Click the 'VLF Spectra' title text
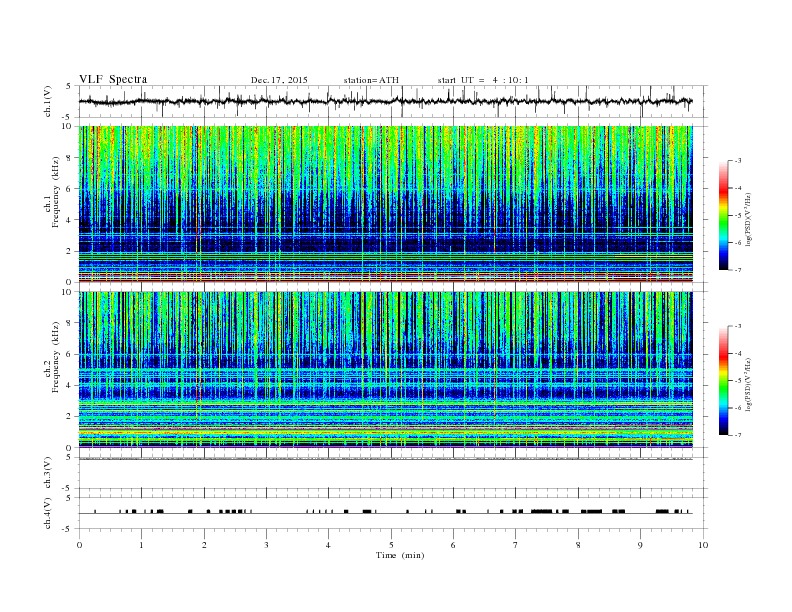792x612 pixels. coord(113,79)
